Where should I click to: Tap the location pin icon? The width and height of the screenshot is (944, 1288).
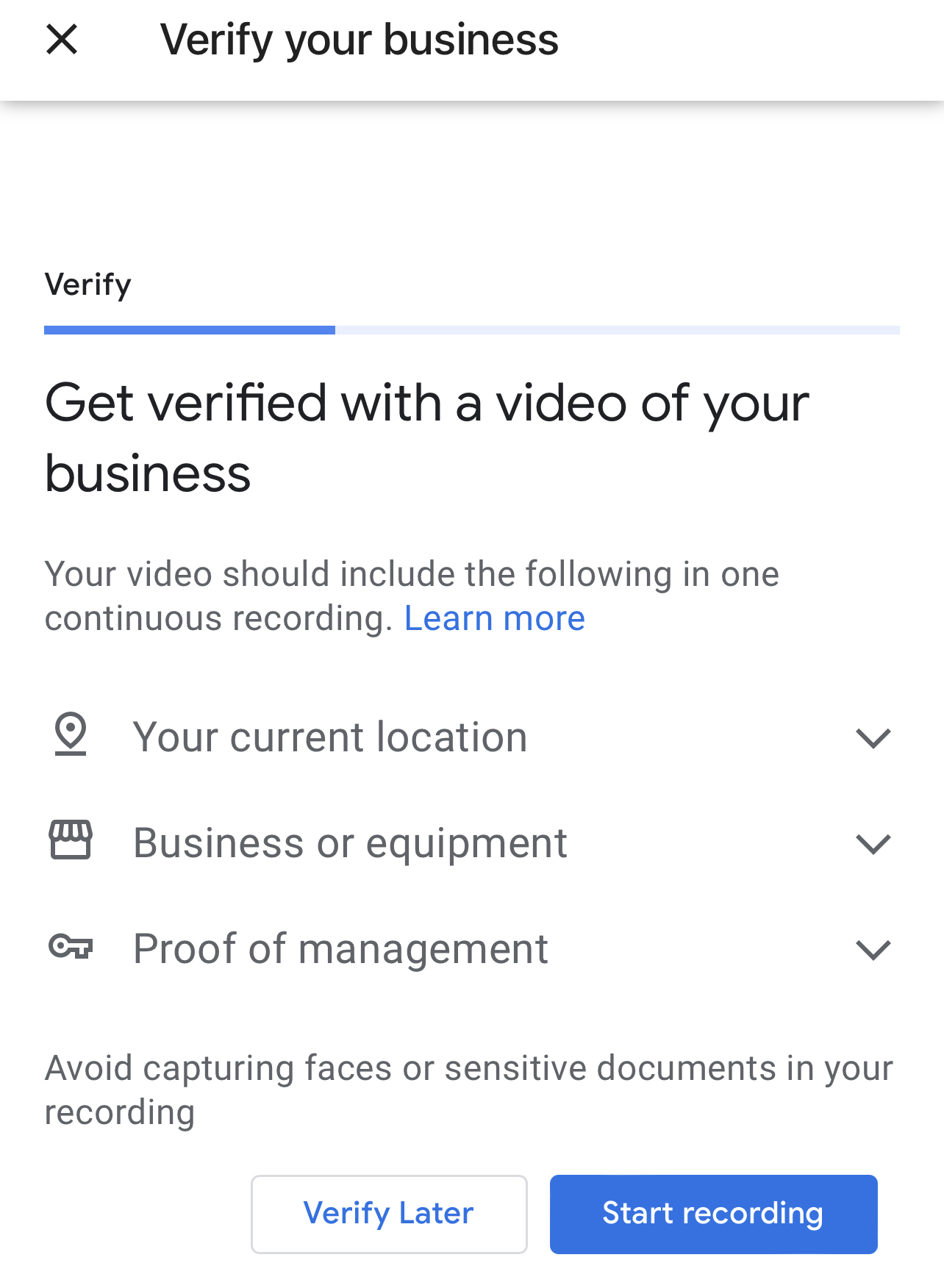[71, 734]
